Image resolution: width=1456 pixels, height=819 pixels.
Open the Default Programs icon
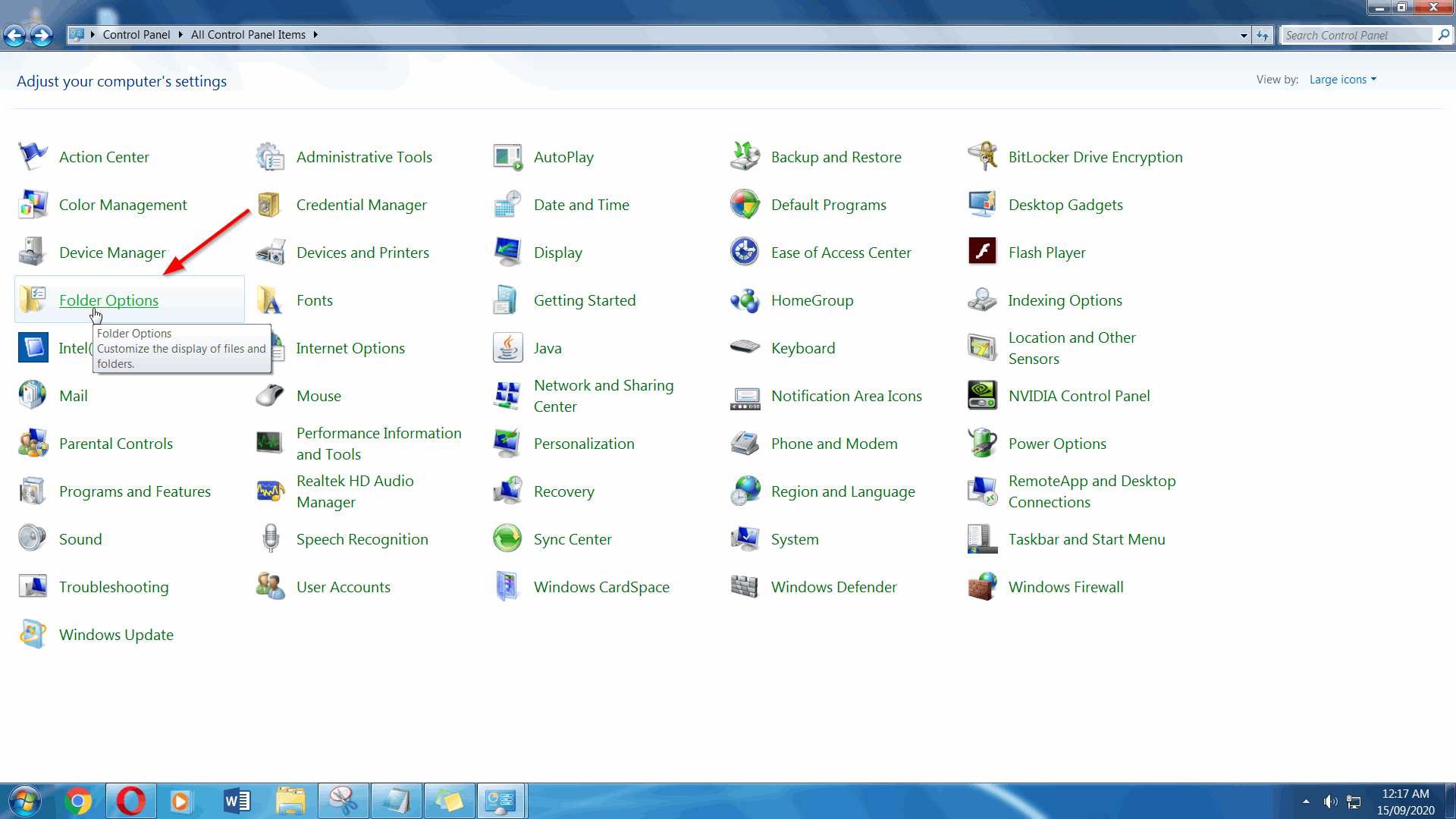(745, 205)
